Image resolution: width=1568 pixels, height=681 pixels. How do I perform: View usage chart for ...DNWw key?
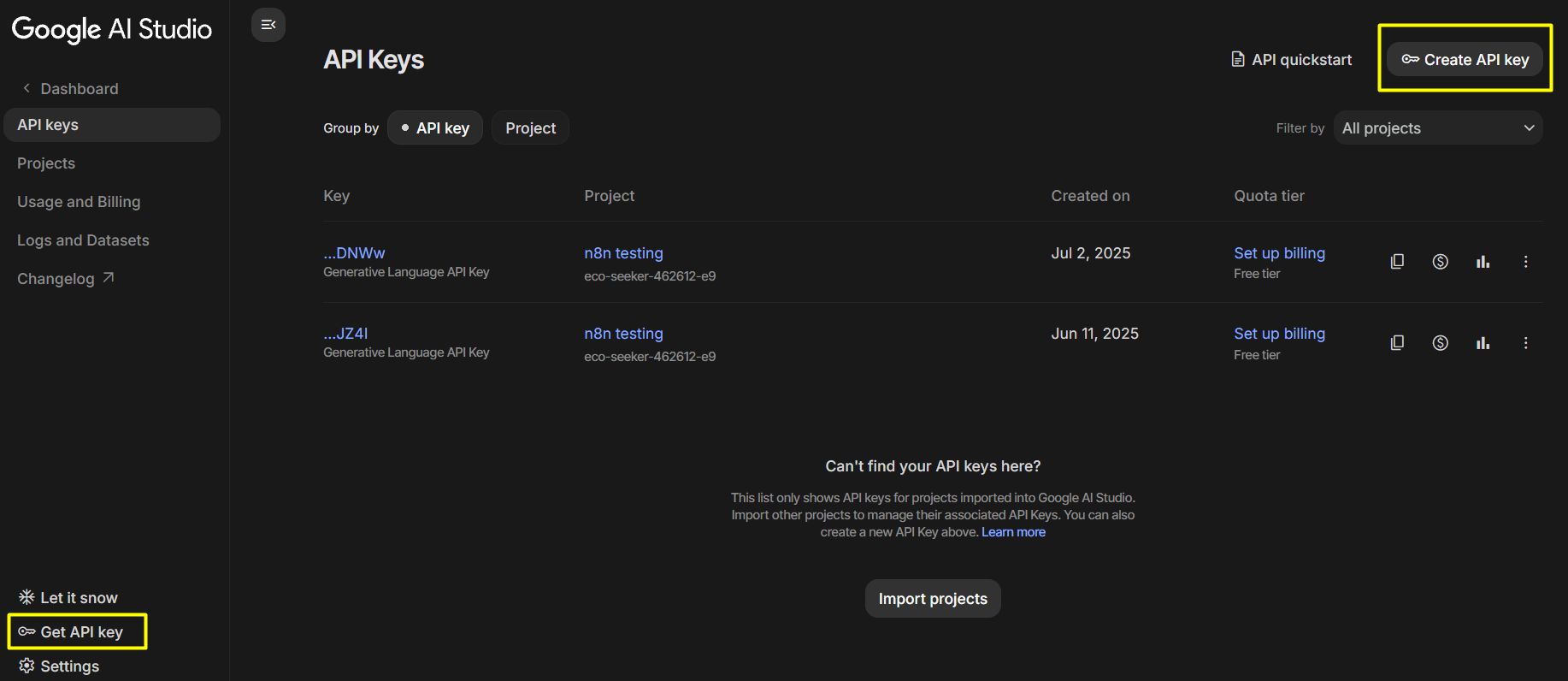tap(1483, 262)
